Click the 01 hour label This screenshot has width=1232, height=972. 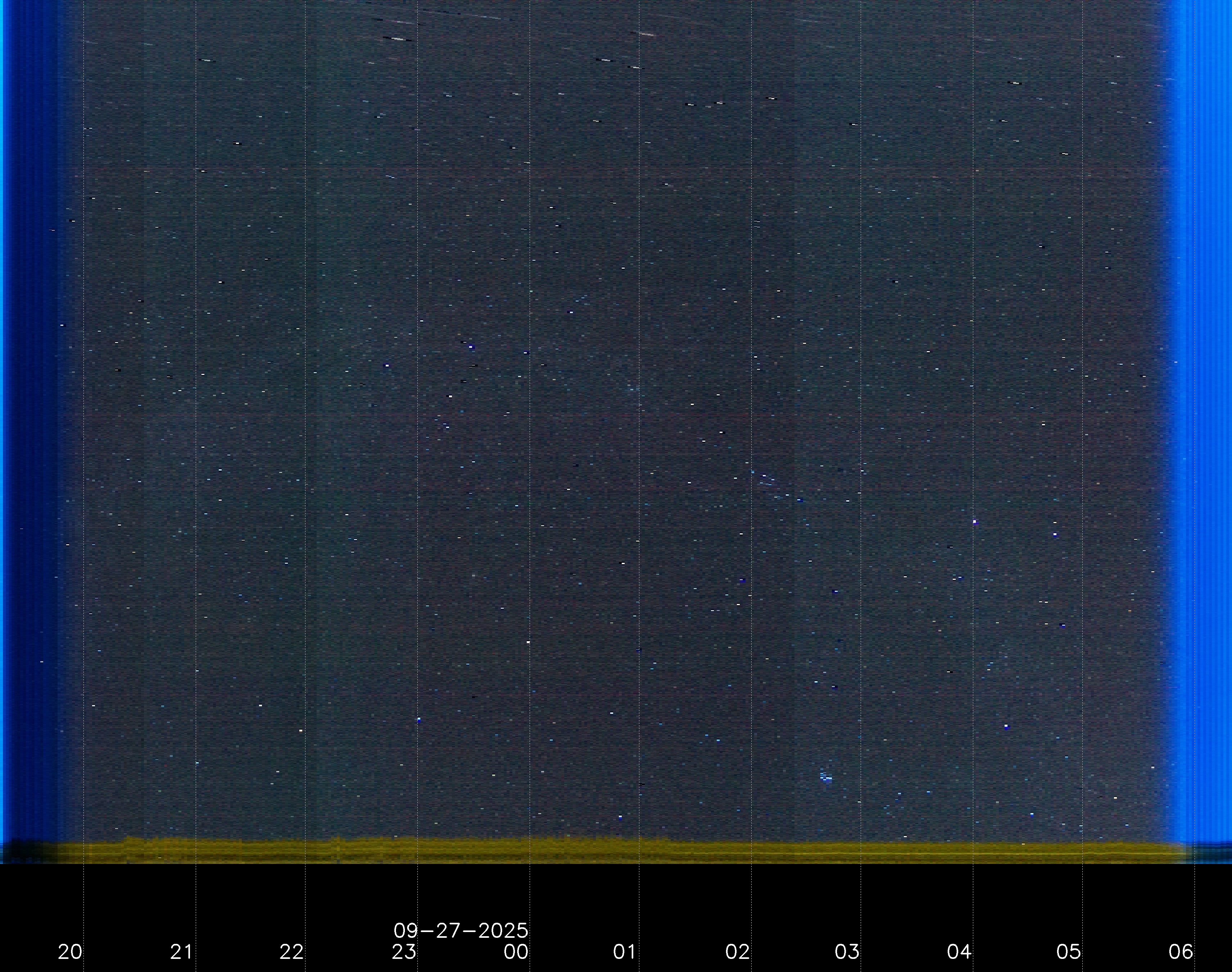click(625, 952)
